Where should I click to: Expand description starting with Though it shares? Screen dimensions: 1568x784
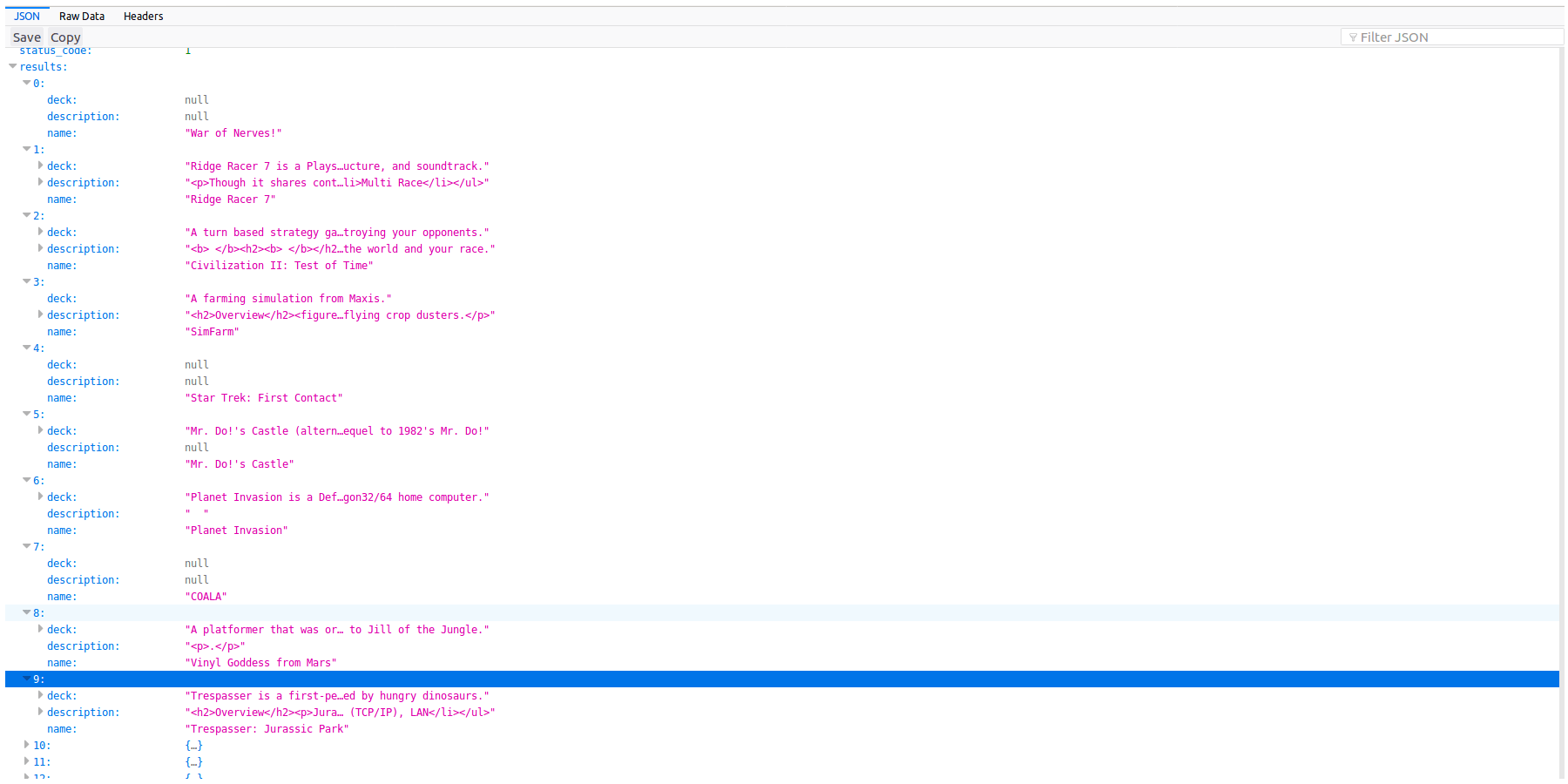(x=40, y=182)
